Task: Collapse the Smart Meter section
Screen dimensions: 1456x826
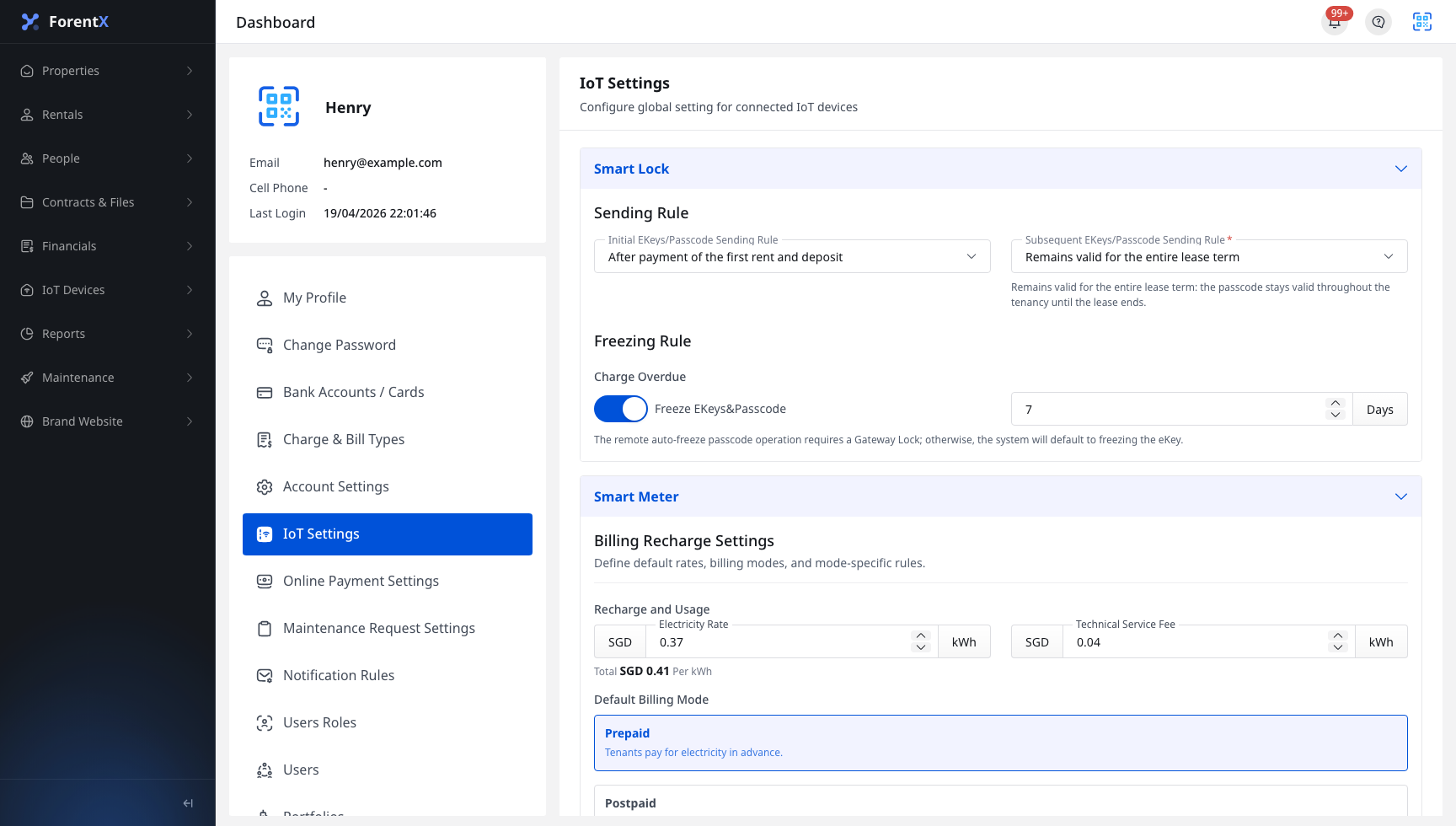Action: pos(1401,496)
